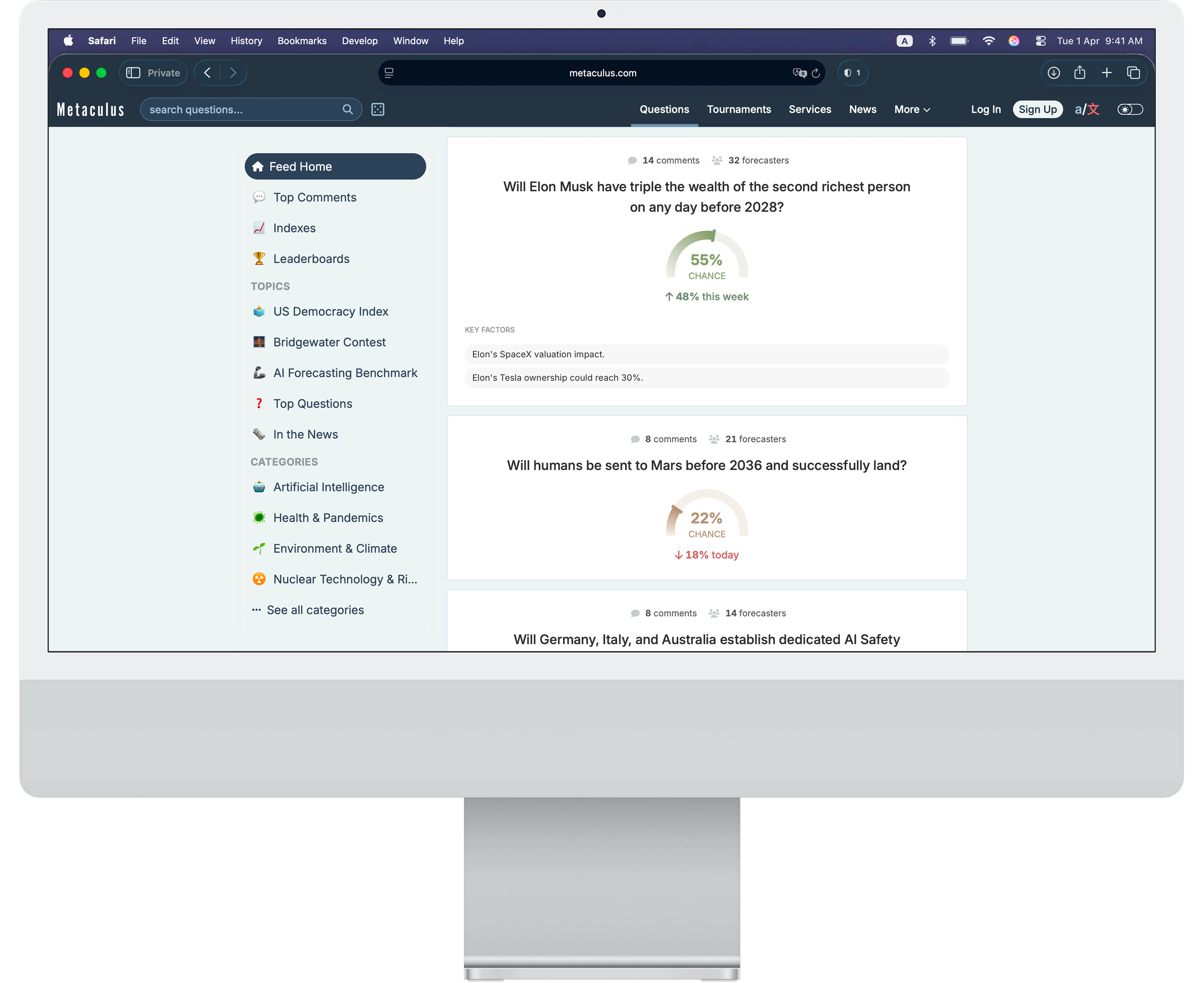Screen dimensions: 1204x983
Task: Click the Indexes chart icon
Action: [259, 228]
